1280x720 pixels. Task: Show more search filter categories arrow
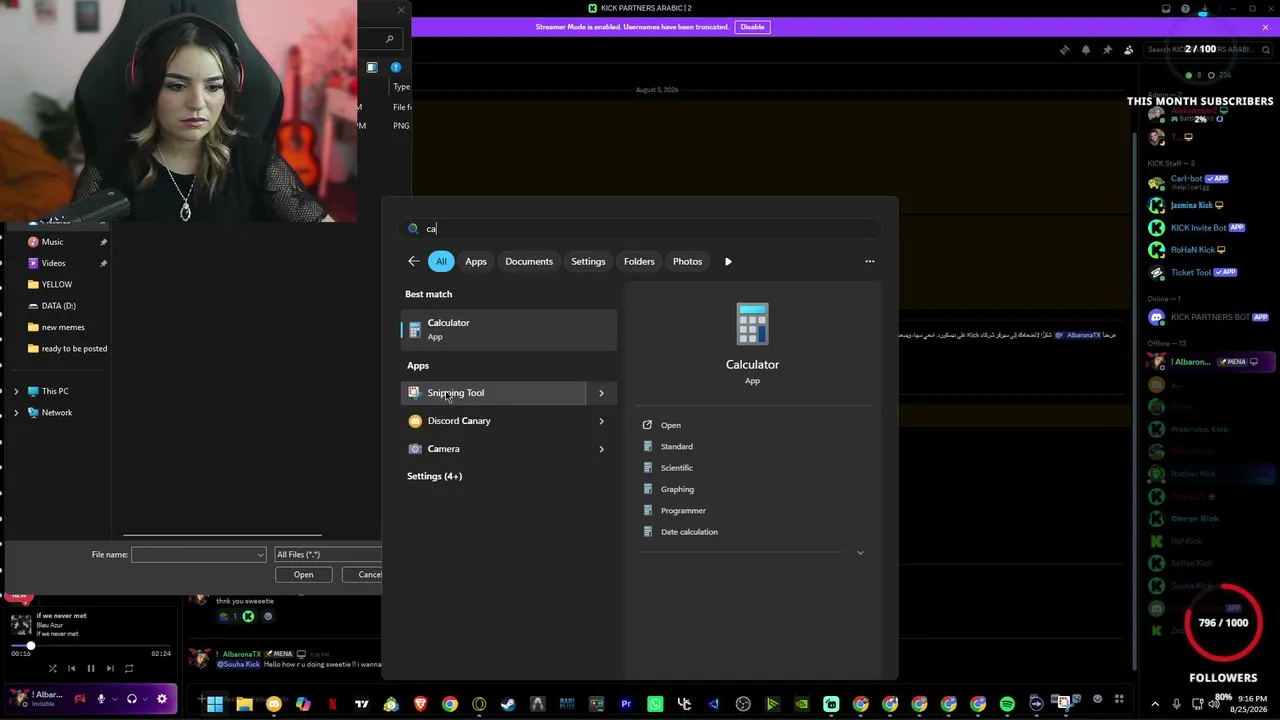728,261
